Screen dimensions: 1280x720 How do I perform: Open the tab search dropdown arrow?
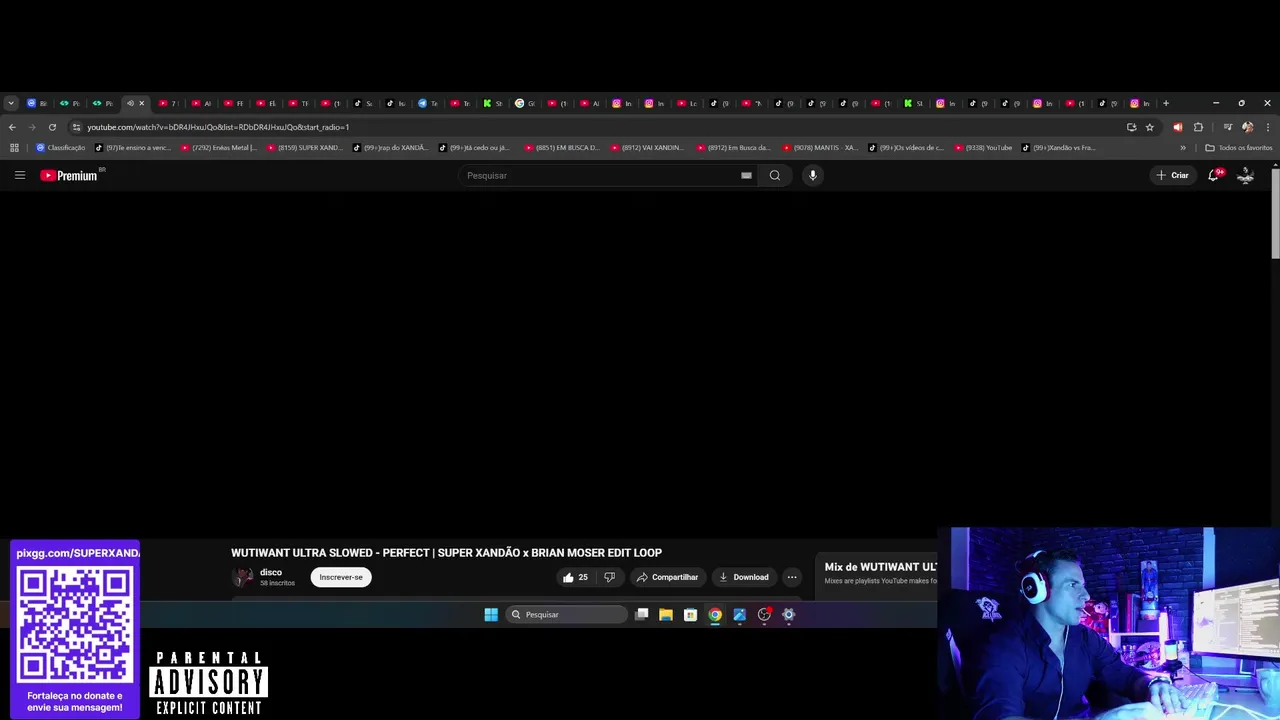[11, 103]
